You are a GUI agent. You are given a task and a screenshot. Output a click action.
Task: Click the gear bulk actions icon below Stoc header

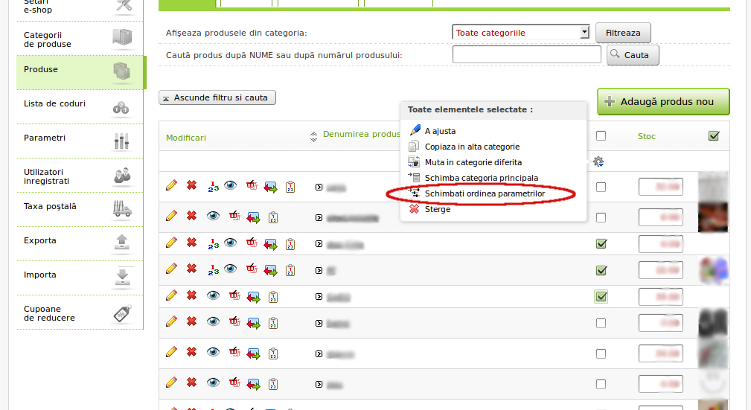pos(598,161)
